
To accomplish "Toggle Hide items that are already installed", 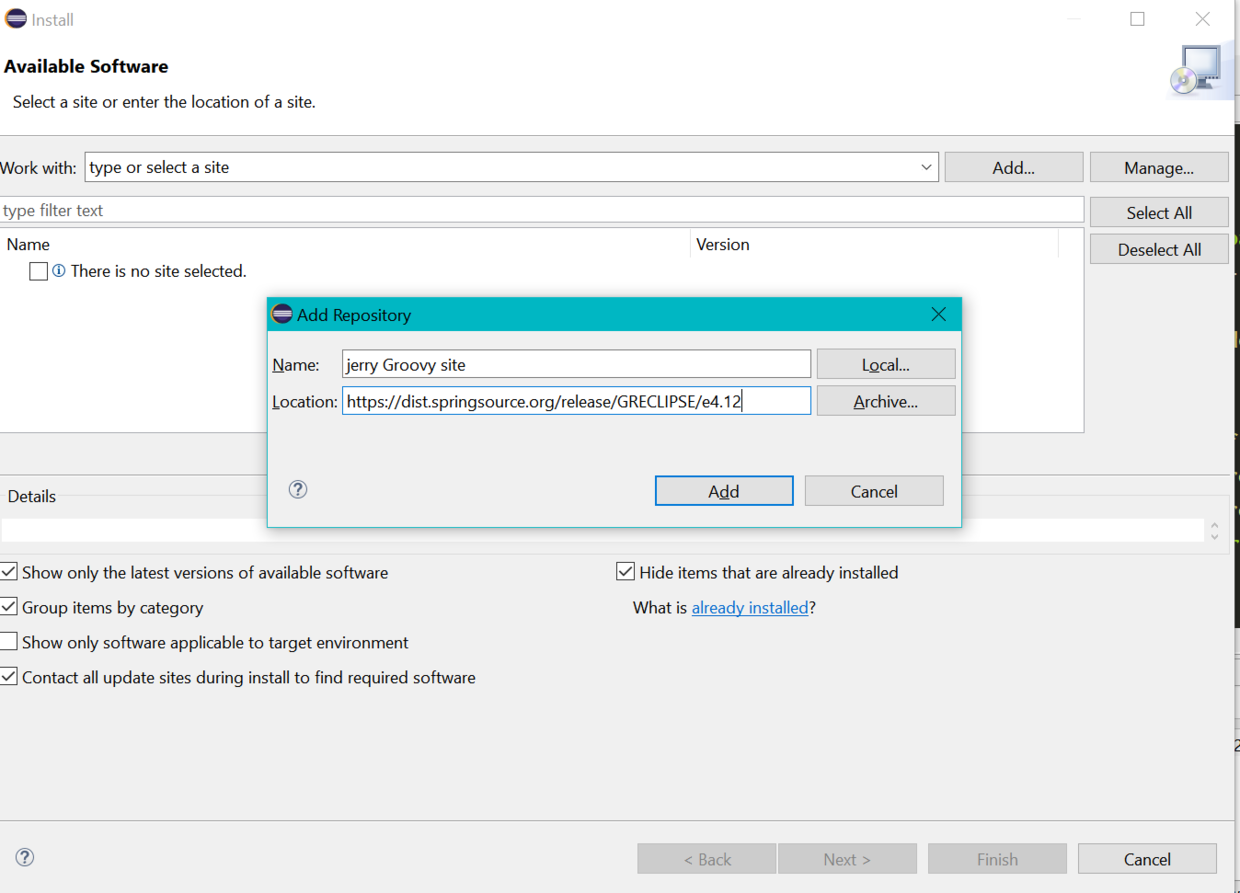I will [x=625, y=572].
